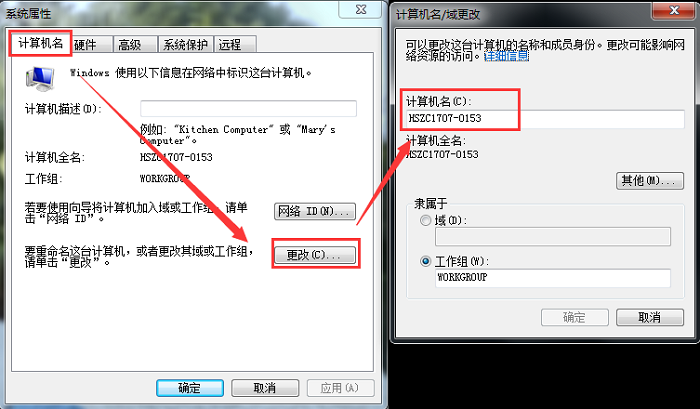Viewport: 700px width, 409px height.
Task: Click the computer monitor icon
Action: click(x=40, y=79)
